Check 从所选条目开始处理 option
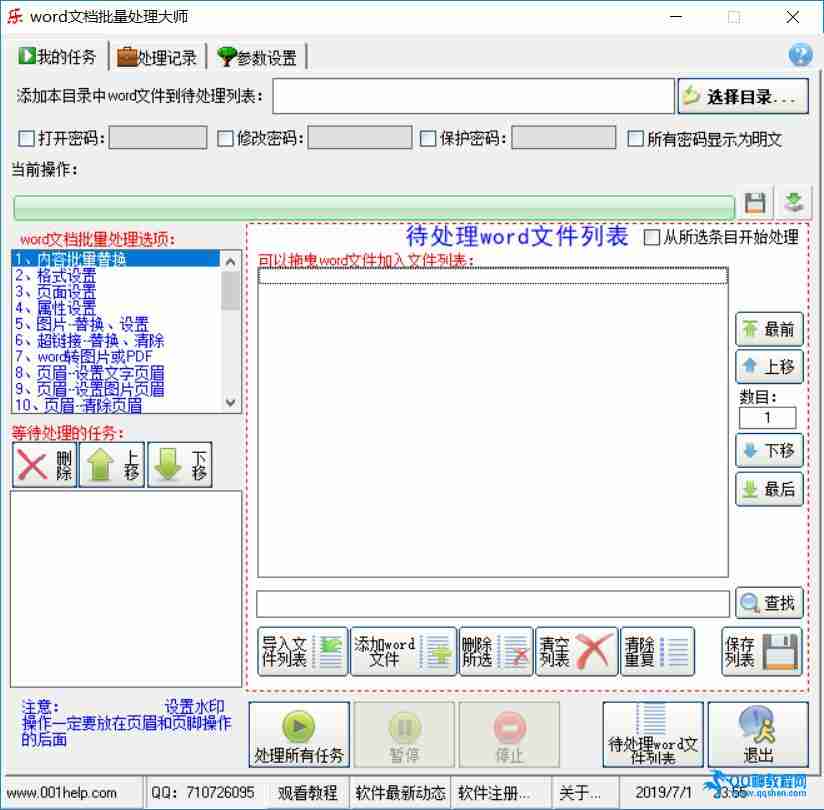This screenshot has width=824, height=810. [652, 237]
